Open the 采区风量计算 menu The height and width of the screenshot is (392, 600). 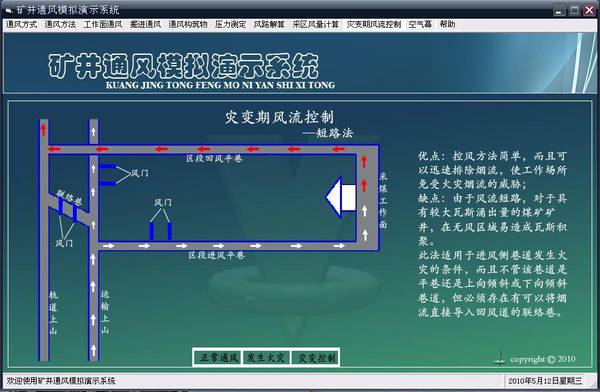coord(316,24)
